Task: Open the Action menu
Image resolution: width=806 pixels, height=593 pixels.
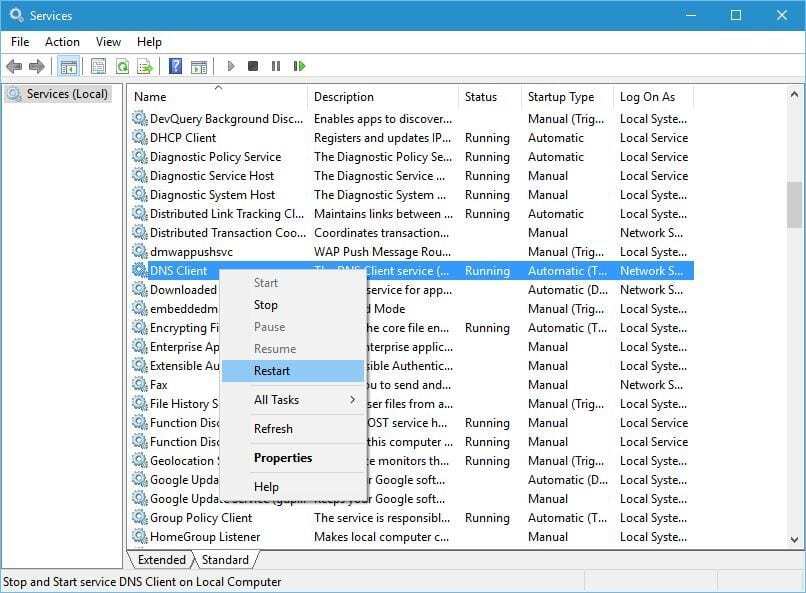Action: click(x=62, y=42)
